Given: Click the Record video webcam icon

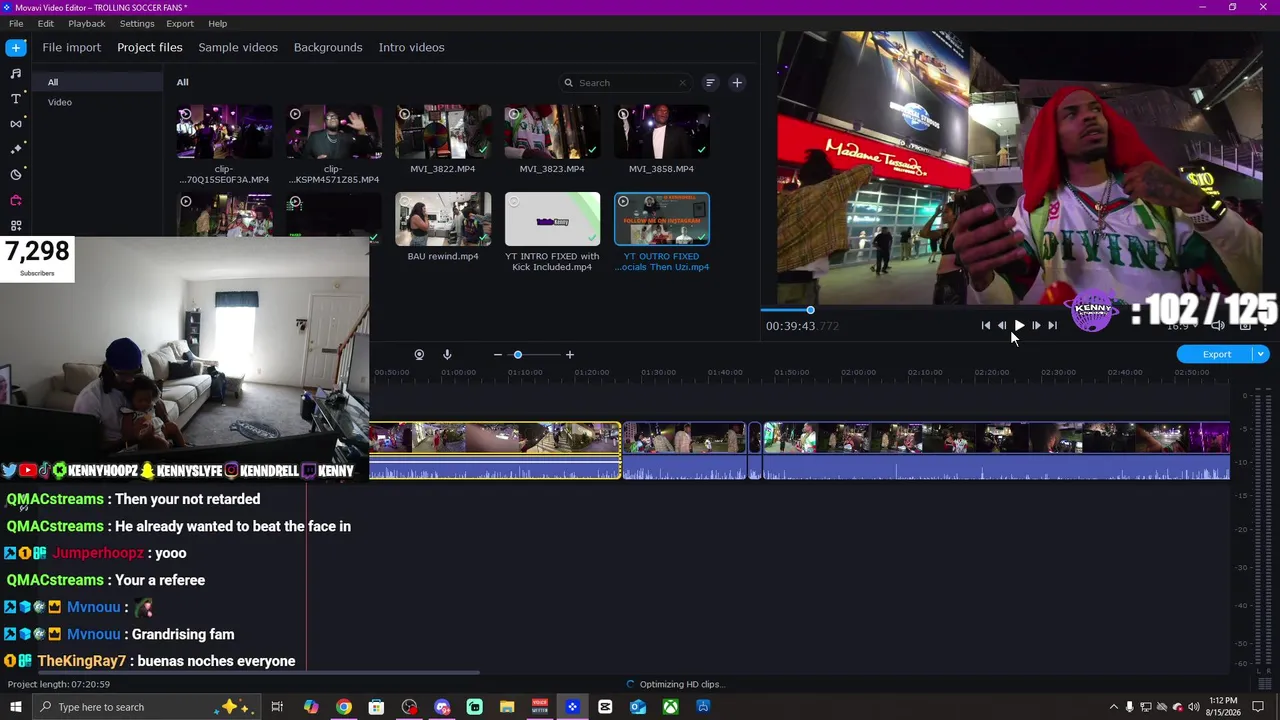Looking at the screenshot, I should [419, 355].
